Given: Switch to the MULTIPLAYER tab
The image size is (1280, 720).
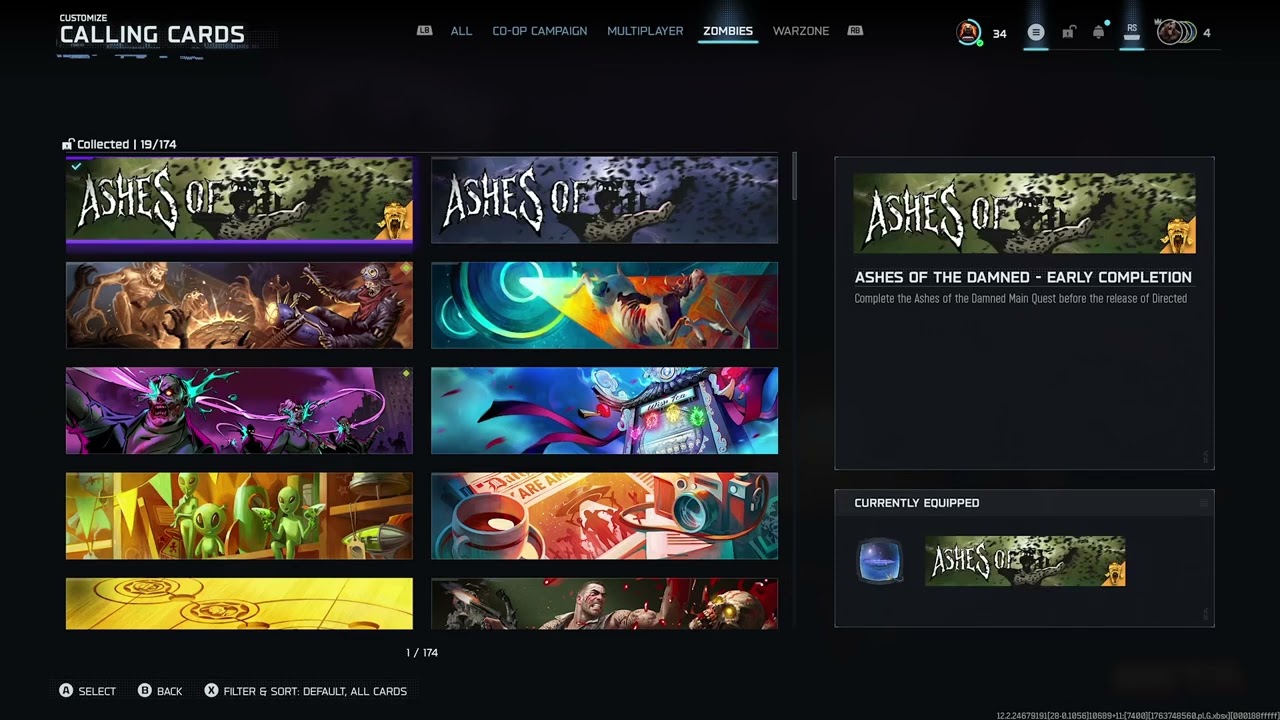Looking at the screenshot, I should 645,31.
